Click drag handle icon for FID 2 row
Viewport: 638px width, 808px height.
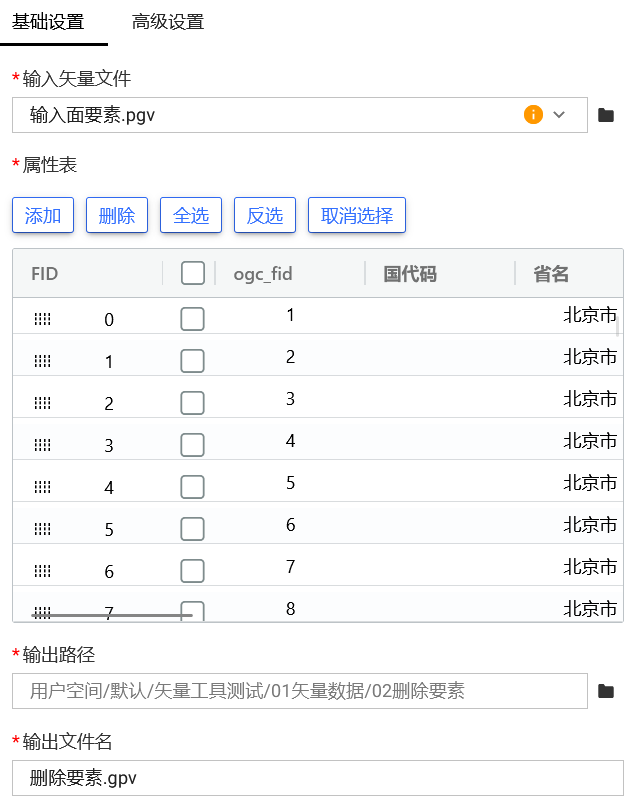(x=42, y=403)
